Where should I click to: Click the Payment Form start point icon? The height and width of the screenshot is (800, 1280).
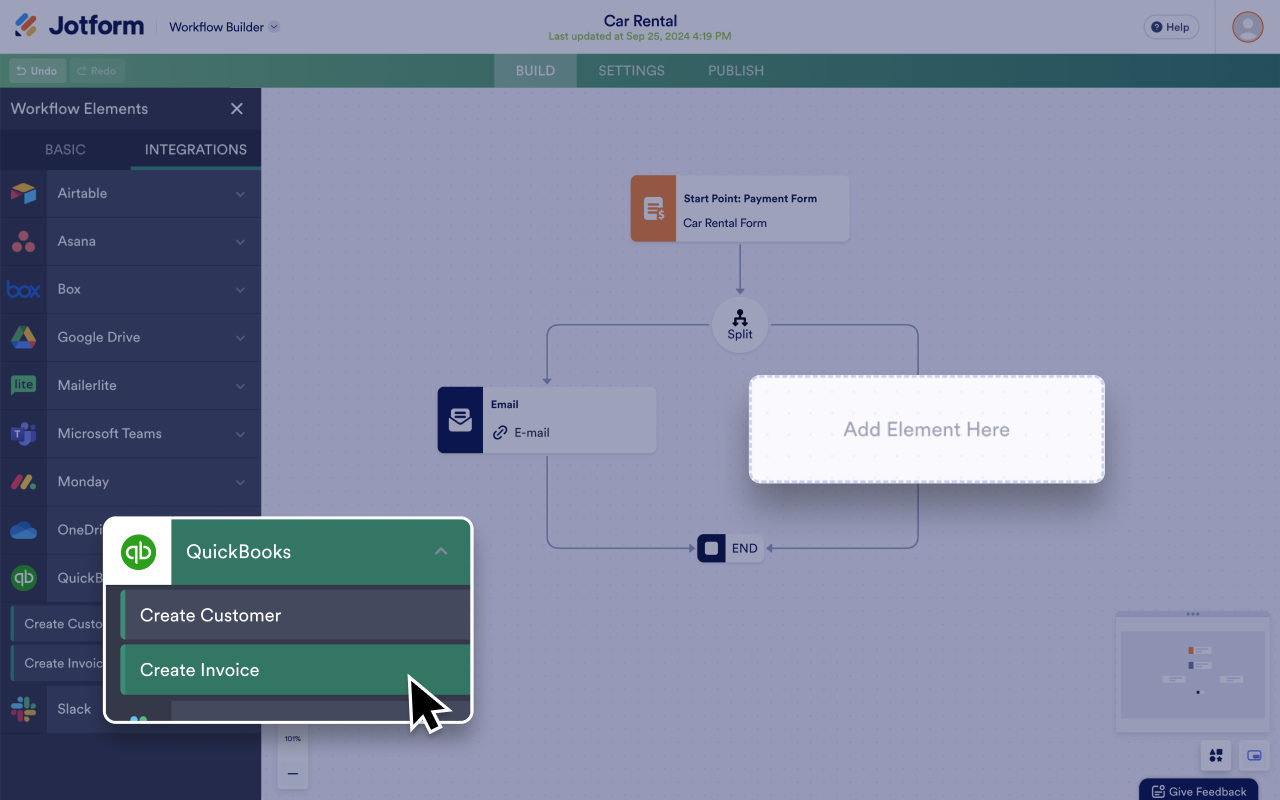(653, 209)
